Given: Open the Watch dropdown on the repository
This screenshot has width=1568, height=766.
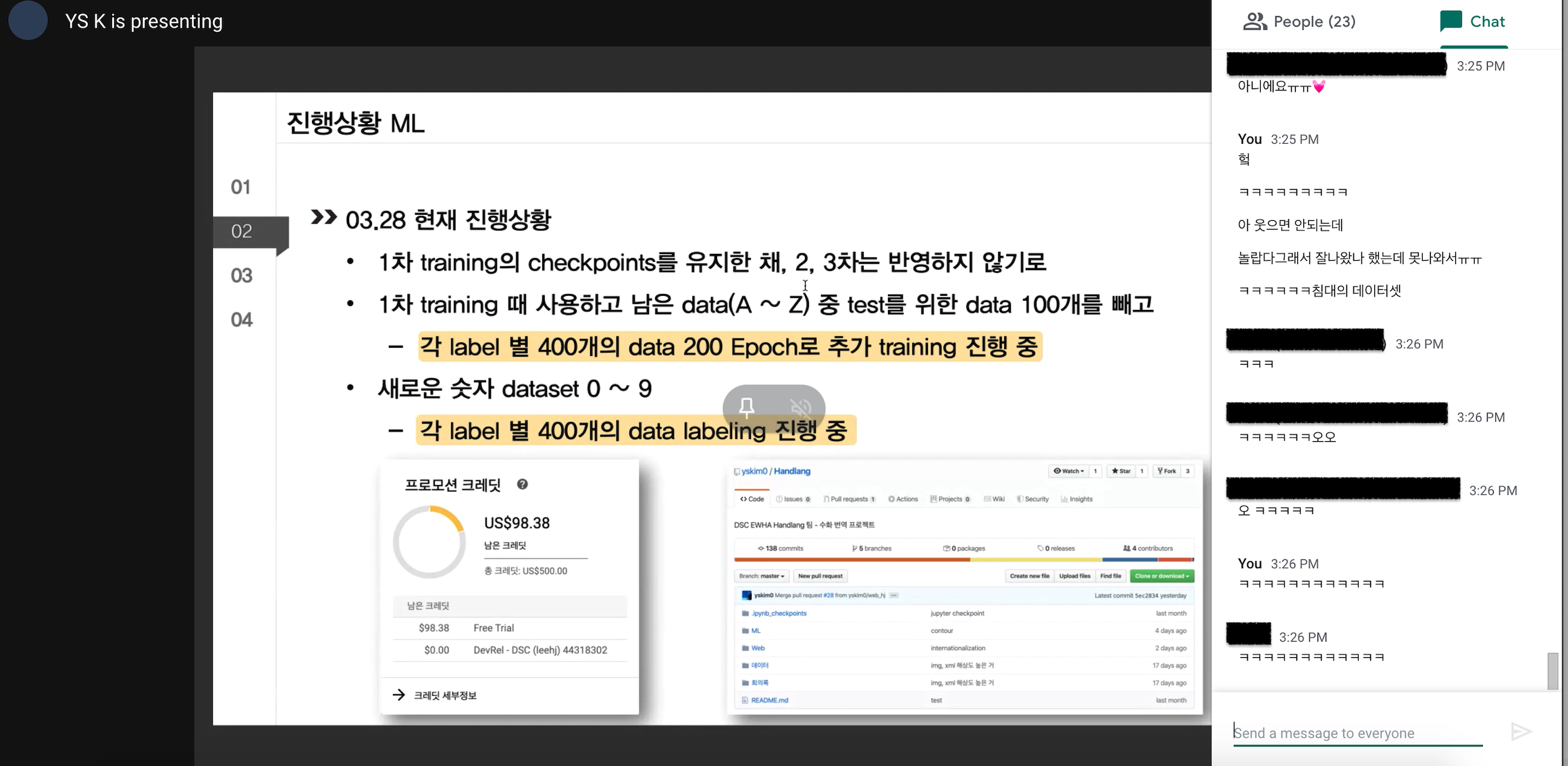Looking at the screenshot, I should [1068, 471].
